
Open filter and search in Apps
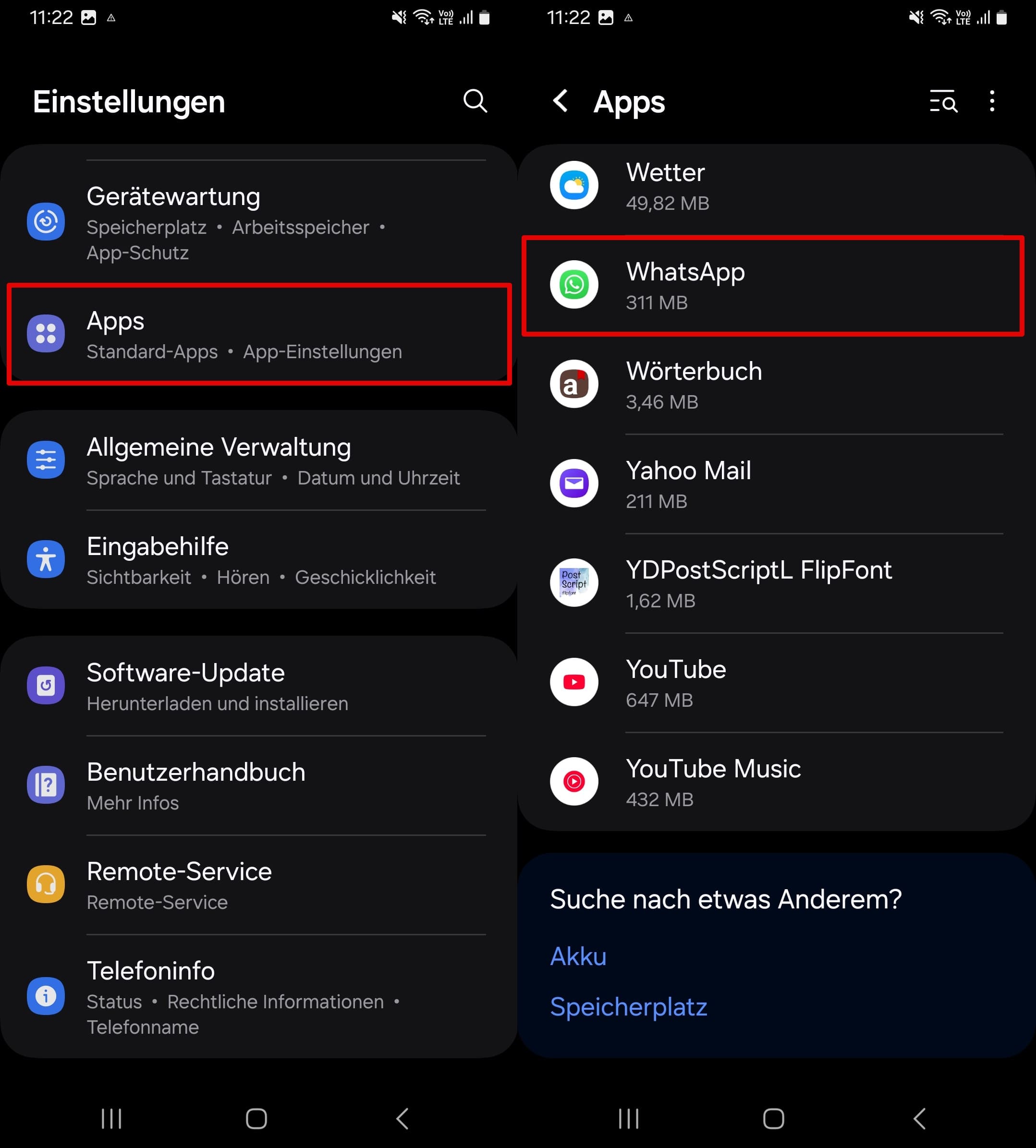[x=943, y=101]
